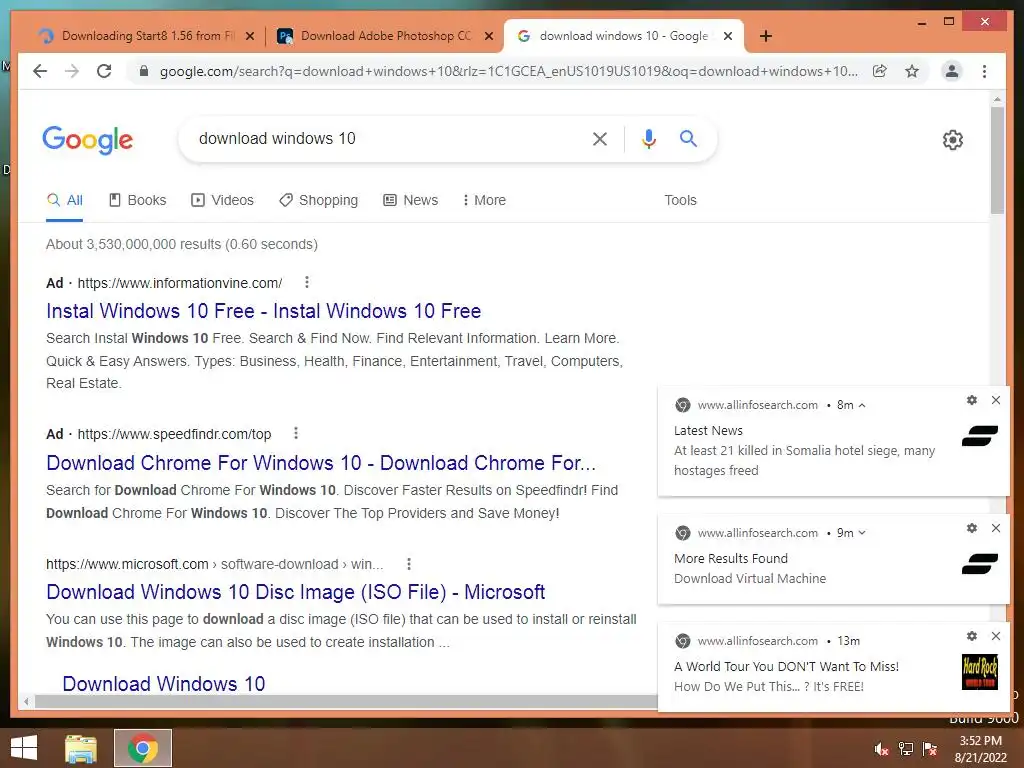1024x768 pixels.
Task: Click the vertical page scrollbar thumb
Action: point(997,160)
